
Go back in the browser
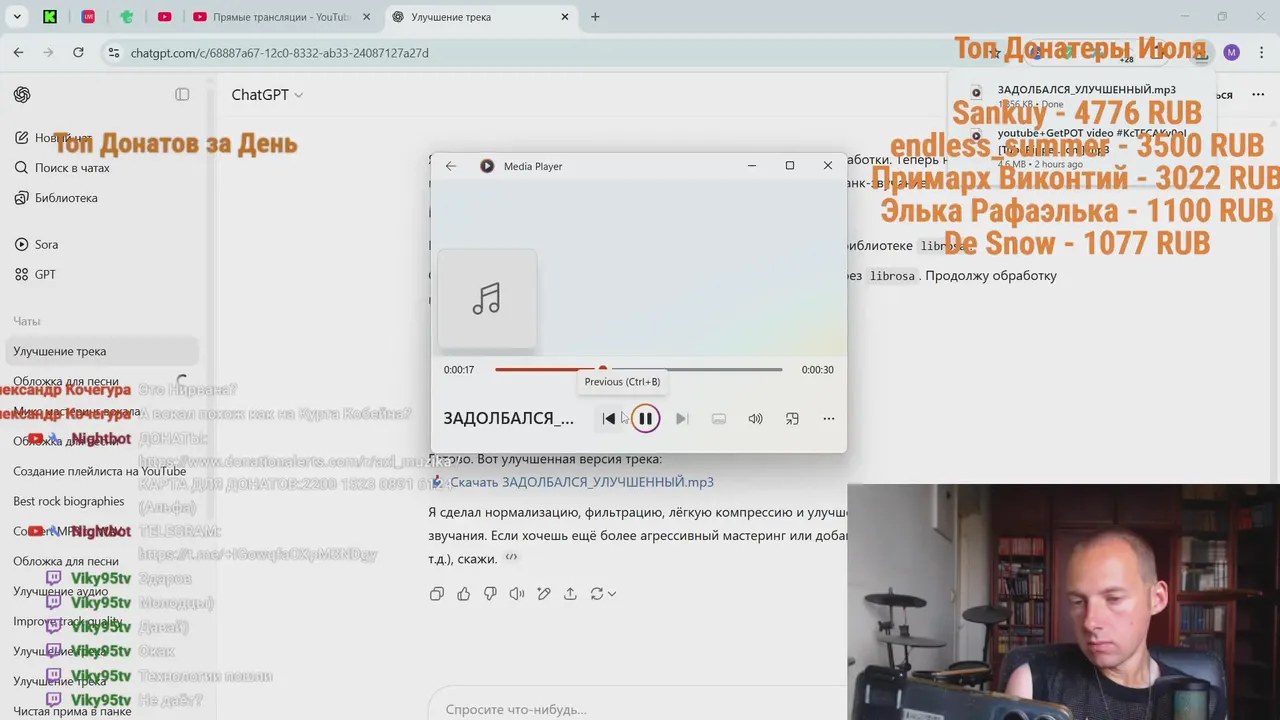pos(18,52)
